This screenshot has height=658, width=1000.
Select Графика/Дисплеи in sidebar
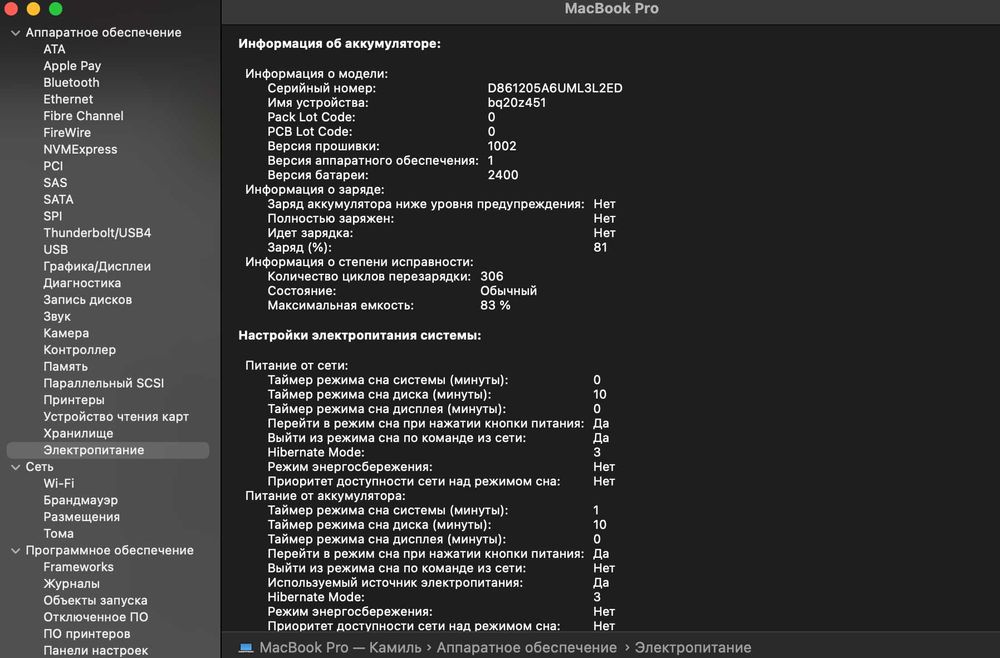tap(97, 266)
